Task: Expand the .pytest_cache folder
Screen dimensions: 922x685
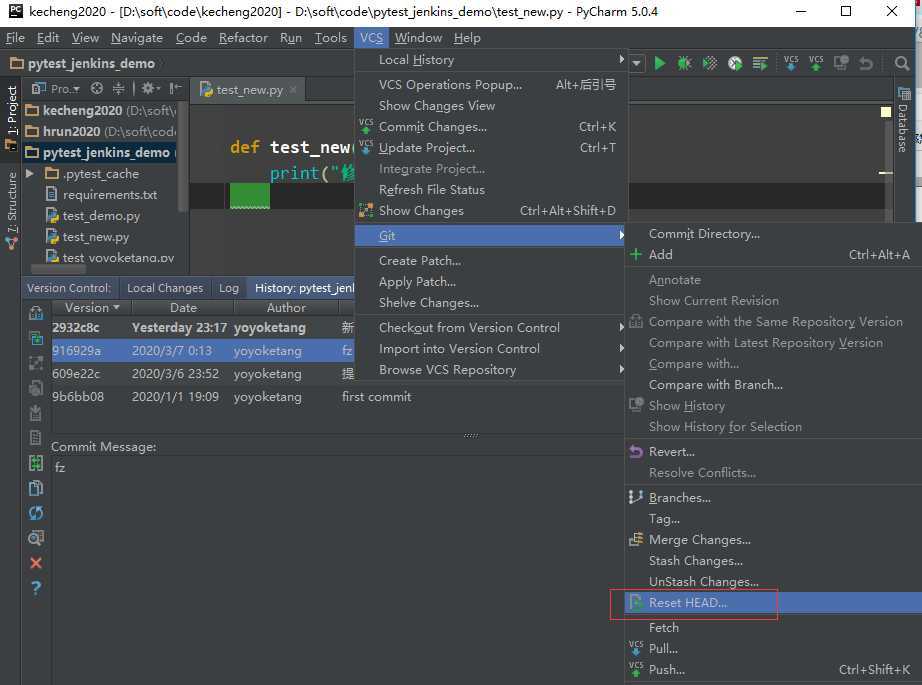Action: 29,173
